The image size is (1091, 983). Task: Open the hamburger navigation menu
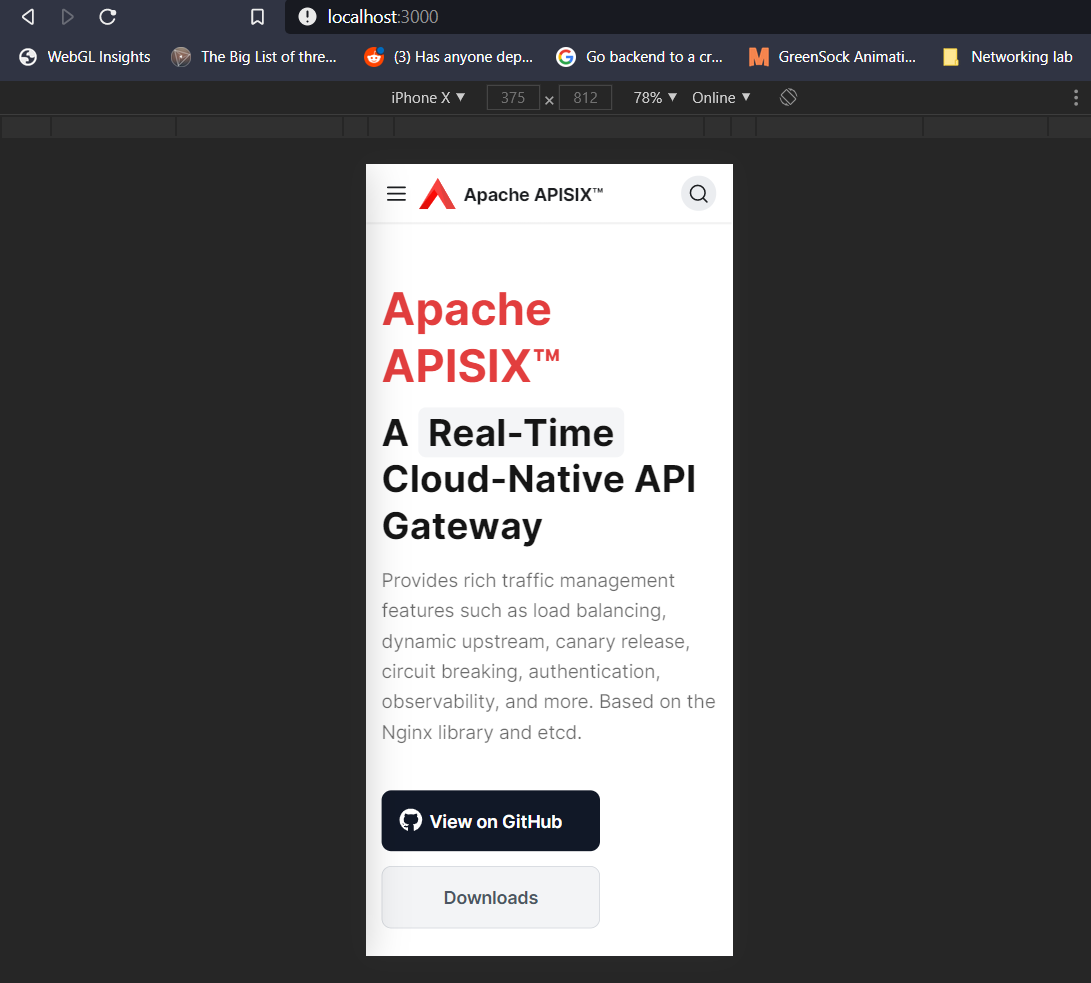(x=397, y=193)
